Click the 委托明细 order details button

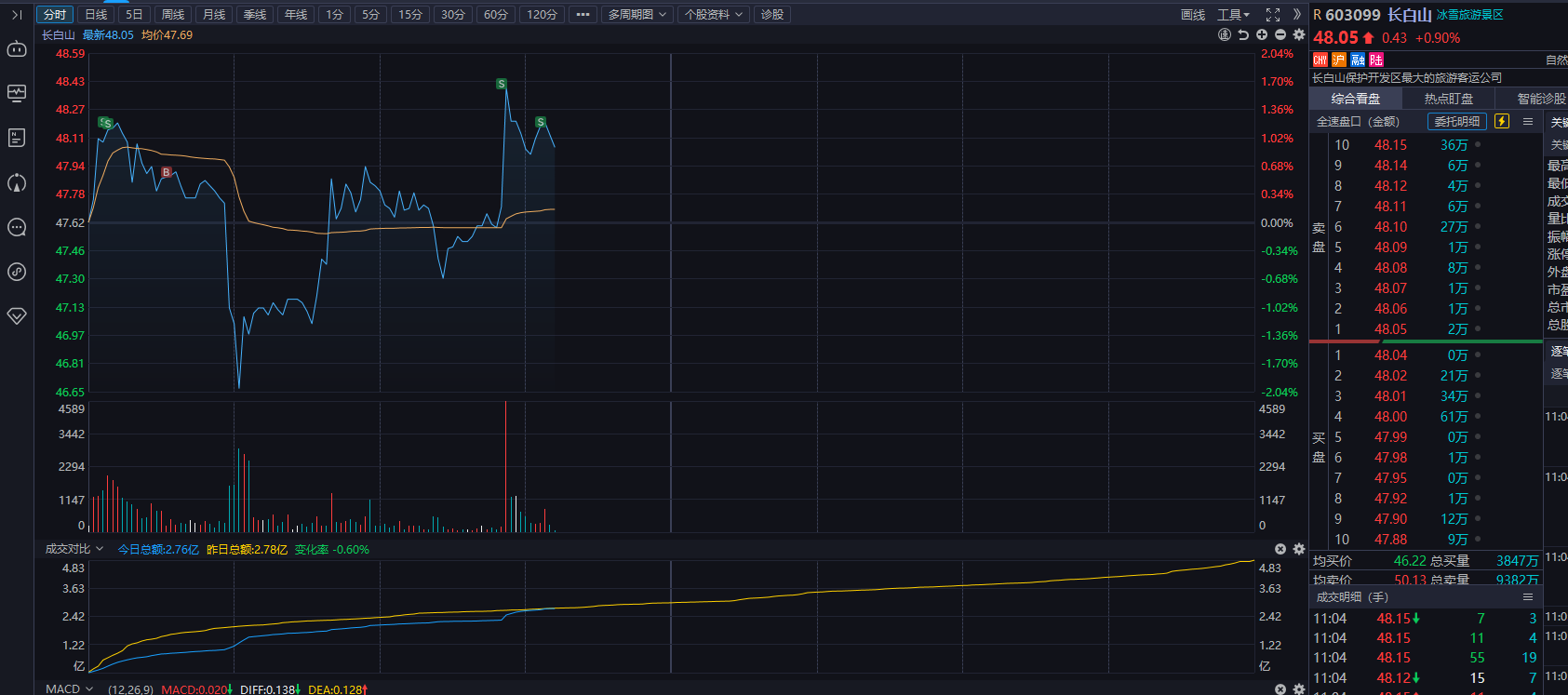pyautogui.click(x=1457, y=122)
